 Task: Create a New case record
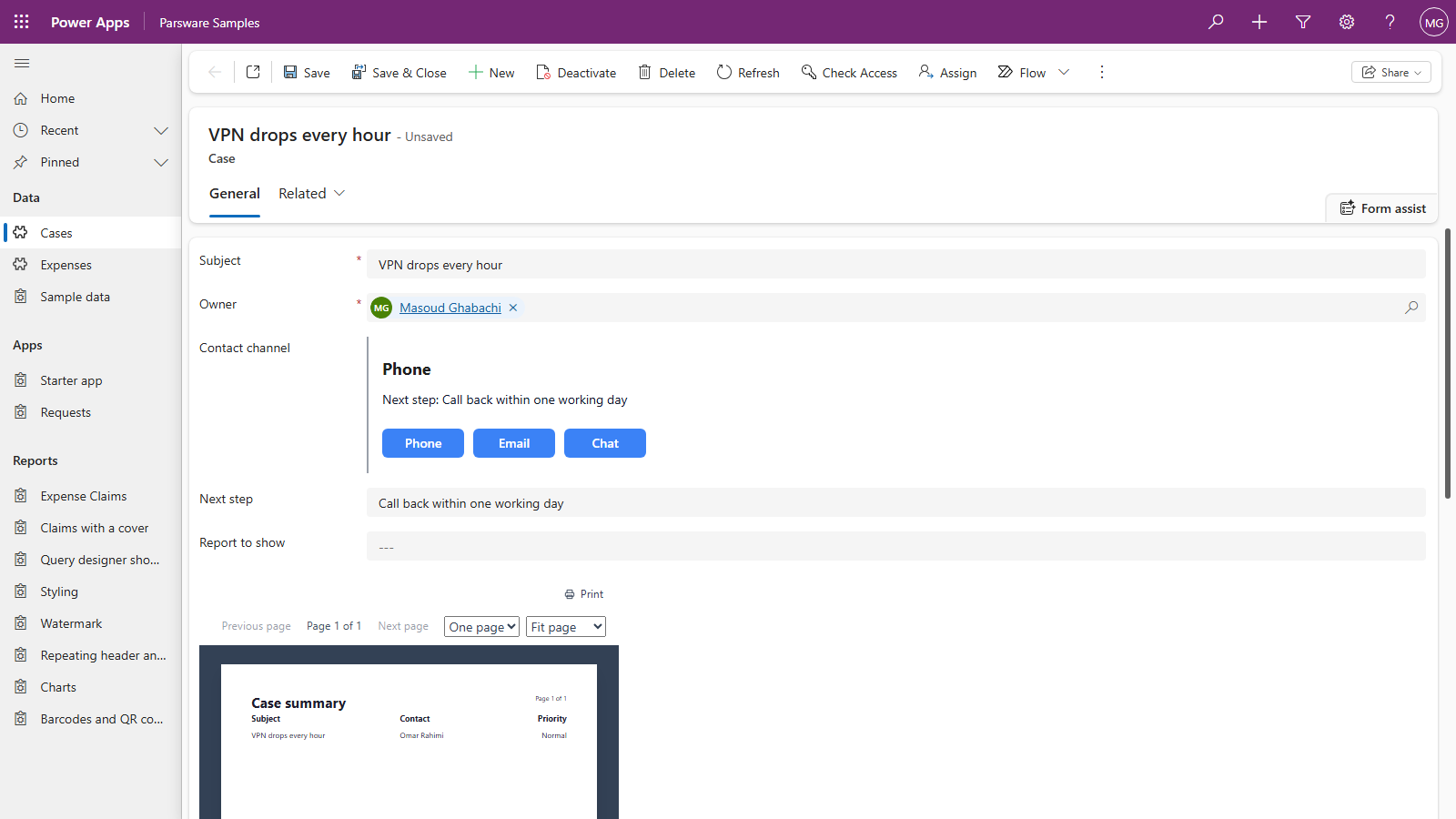coord(491,73)
